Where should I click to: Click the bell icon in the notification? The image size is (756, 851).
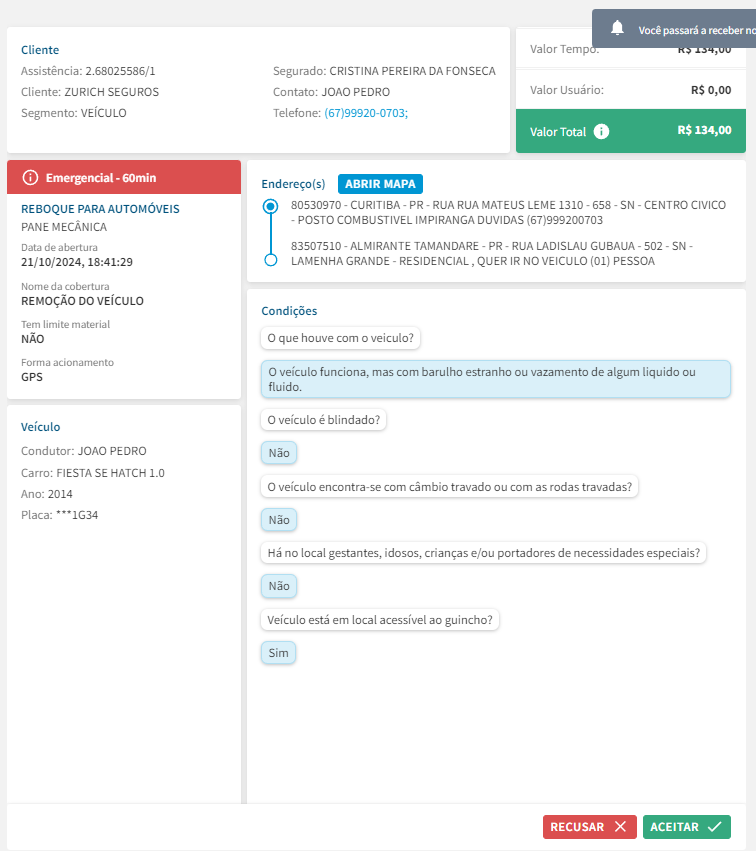pos(618,28)
